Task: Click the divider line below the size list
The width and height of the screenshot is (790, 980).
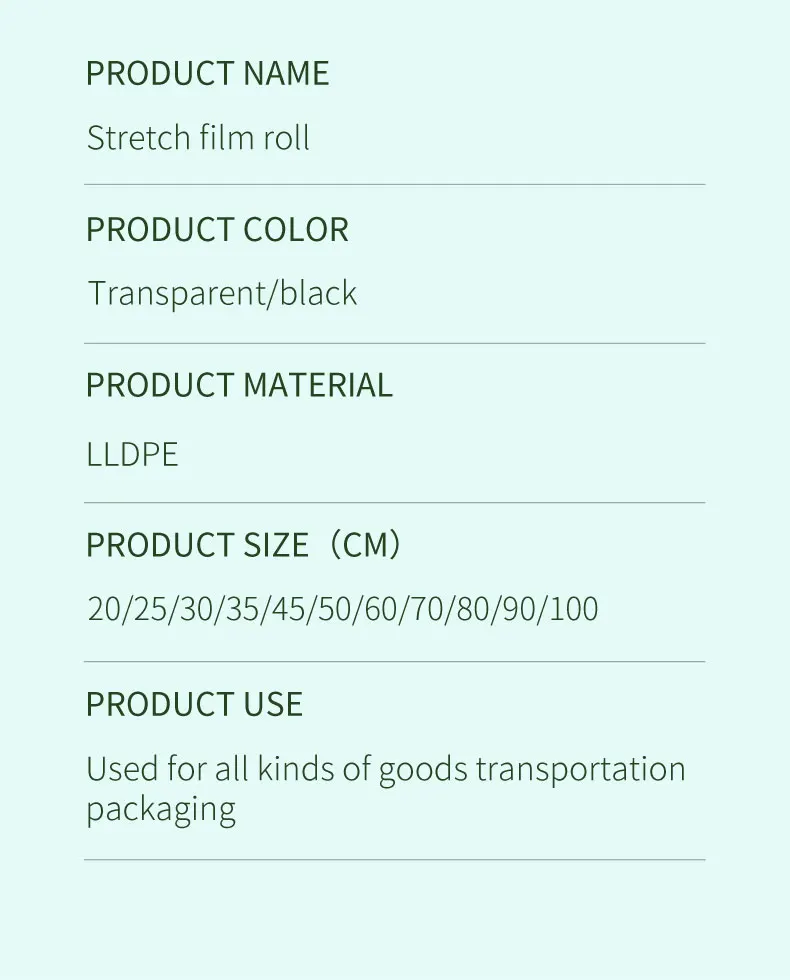Action: (394, 661)
